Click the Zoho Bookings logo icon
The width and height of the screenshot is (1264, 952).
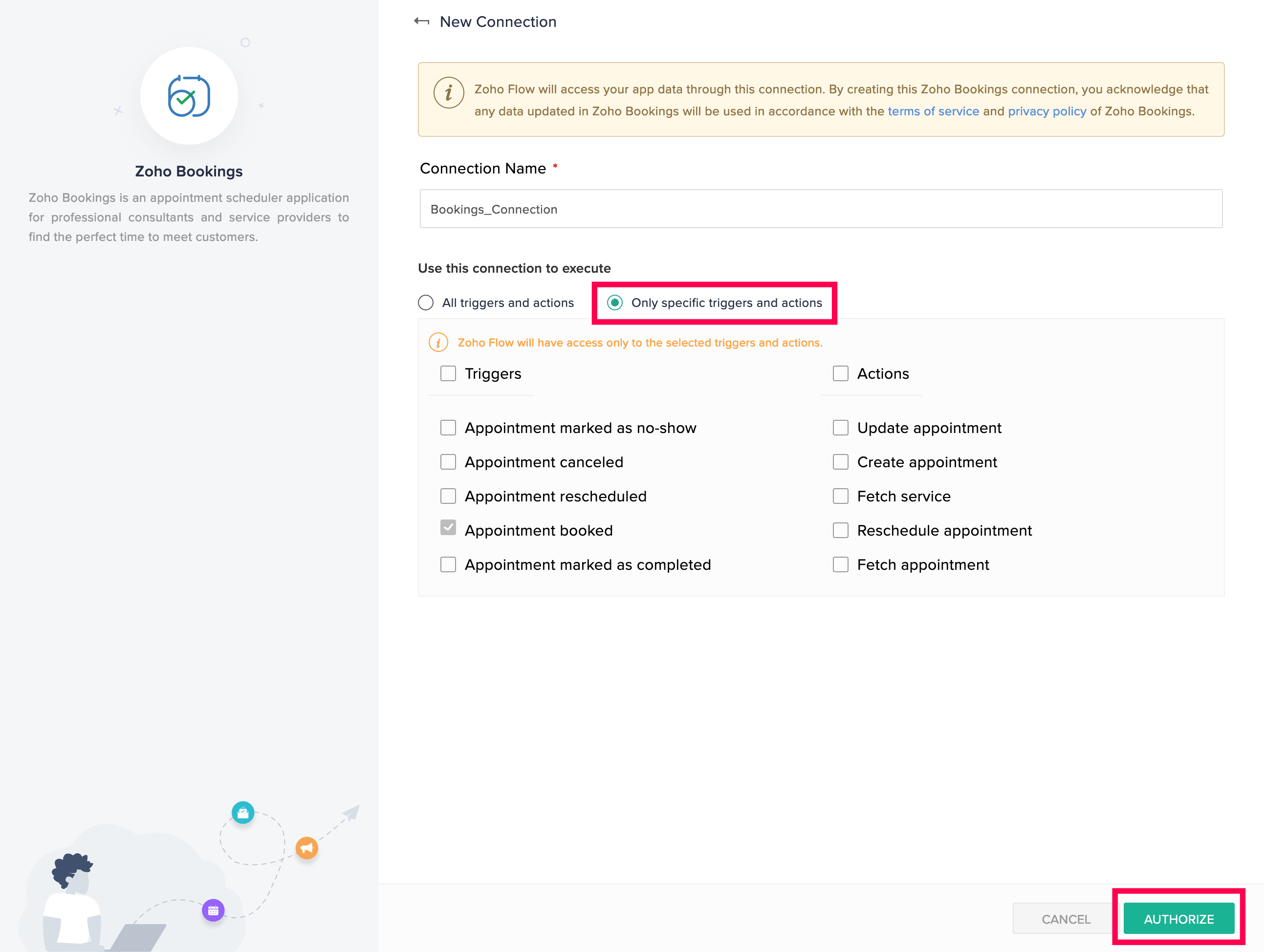coord(189,96)
